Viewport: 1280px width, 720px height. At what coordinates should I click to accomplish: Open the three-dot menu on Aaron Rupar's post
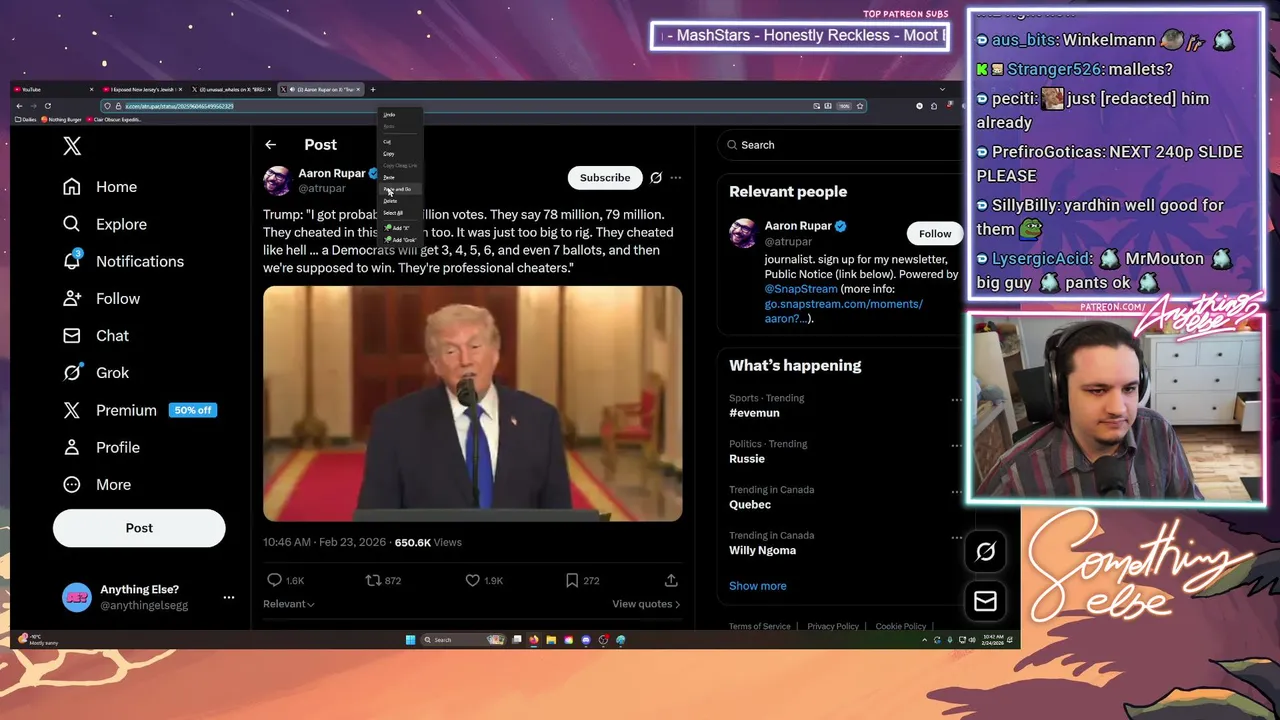[x=676, y=178]
